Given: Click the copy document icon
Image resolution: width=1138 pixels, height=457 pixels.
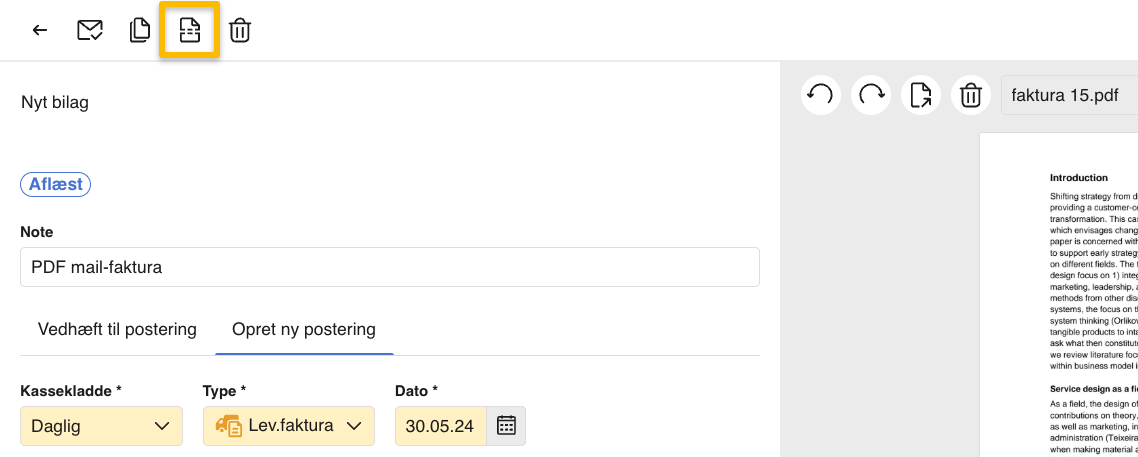Looking at the screenshot, I should 140,30.
